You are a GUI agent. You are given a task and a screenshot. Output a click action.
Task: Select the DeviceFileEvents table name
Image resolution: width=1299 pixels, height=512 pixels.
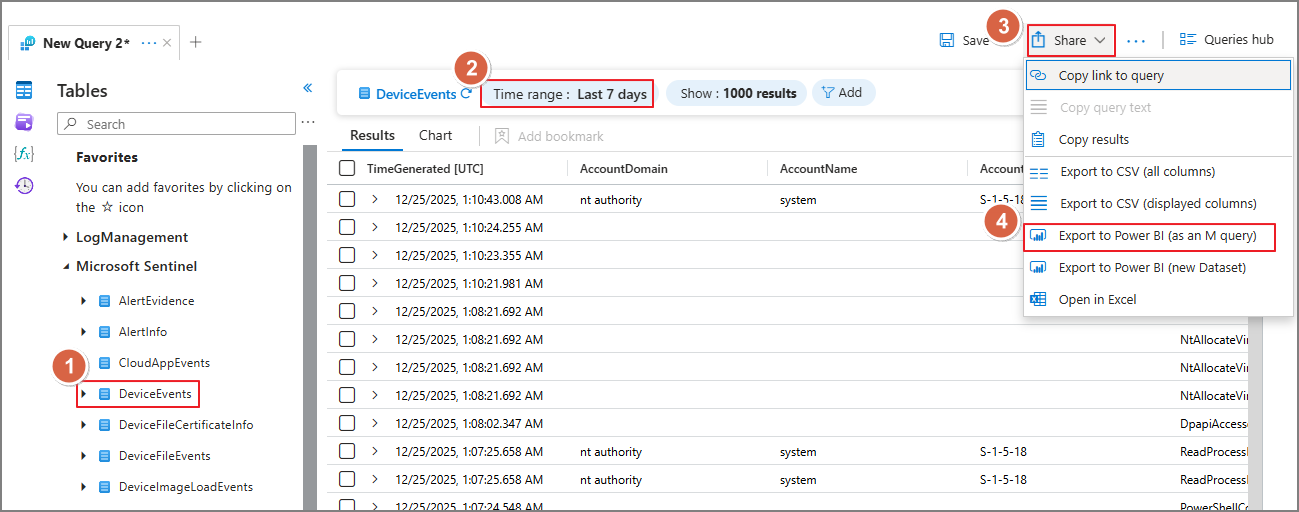[x=164, y=456]
